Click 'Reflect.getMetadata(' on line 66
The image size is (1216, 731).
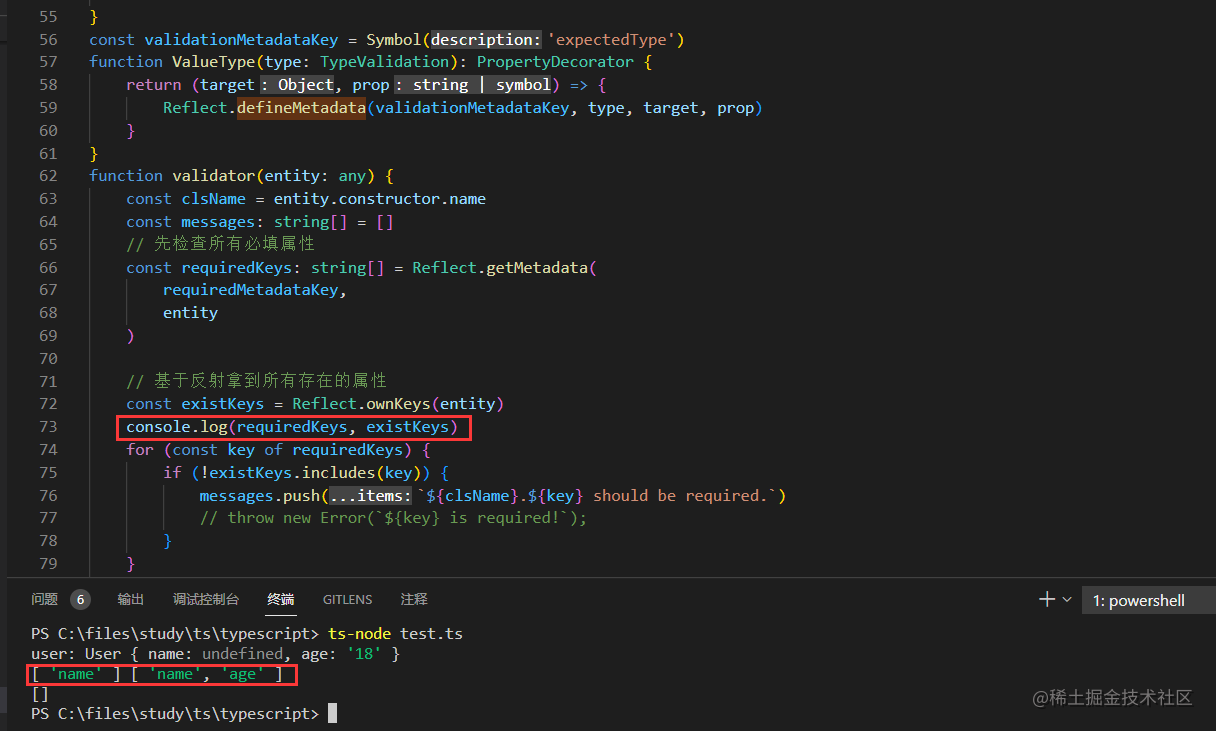(x=504, y=268)
